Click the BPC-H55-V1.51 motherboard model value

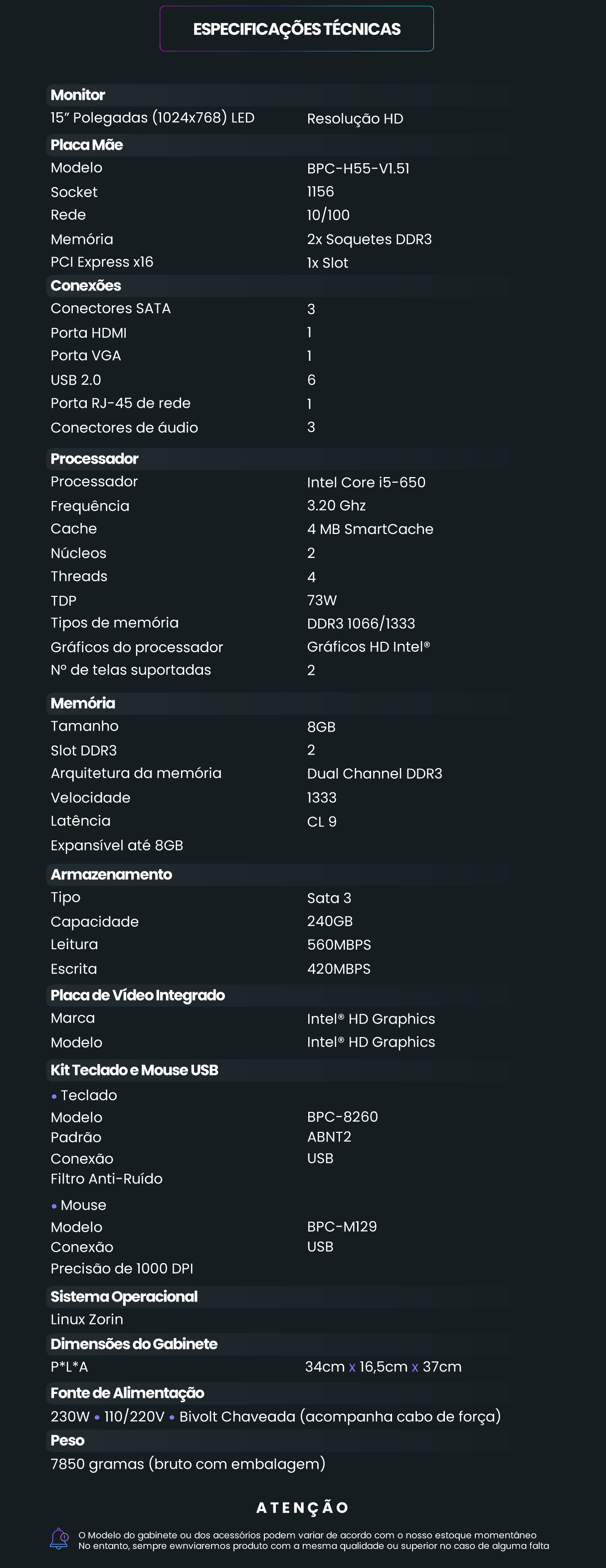358,169
